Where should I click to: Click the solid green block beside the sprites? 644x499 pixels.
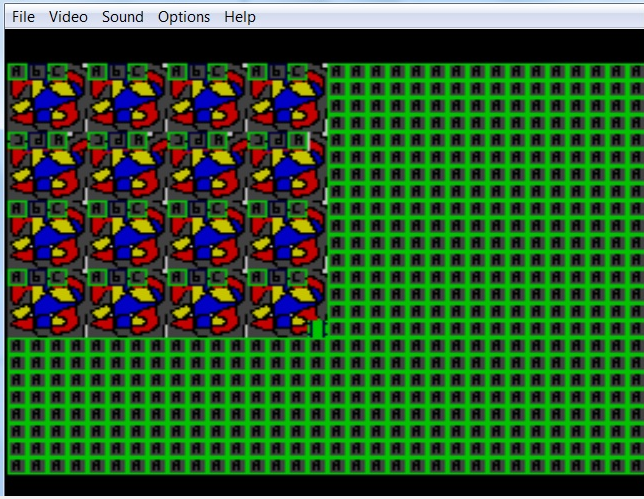pyautogui.click(x=317, y=328)
